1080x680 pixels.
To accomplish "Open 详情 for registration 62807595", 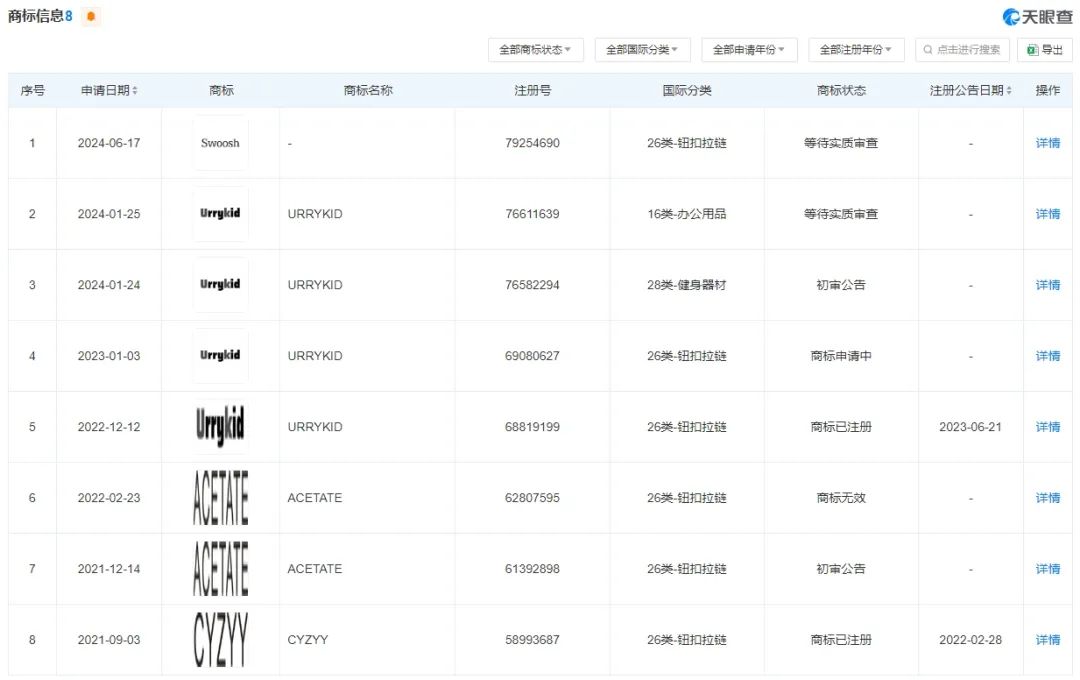I will 1048,498.
